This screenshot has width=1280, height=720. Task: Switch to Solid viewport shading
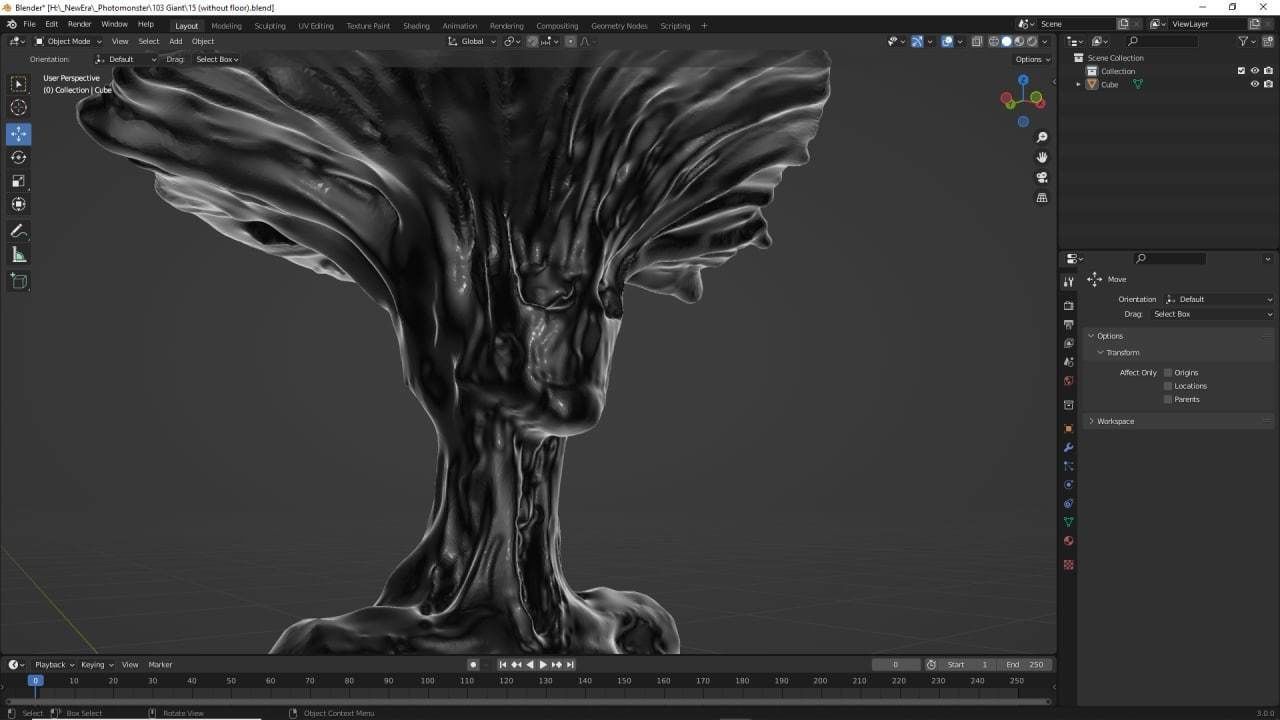coord(1006,41)
